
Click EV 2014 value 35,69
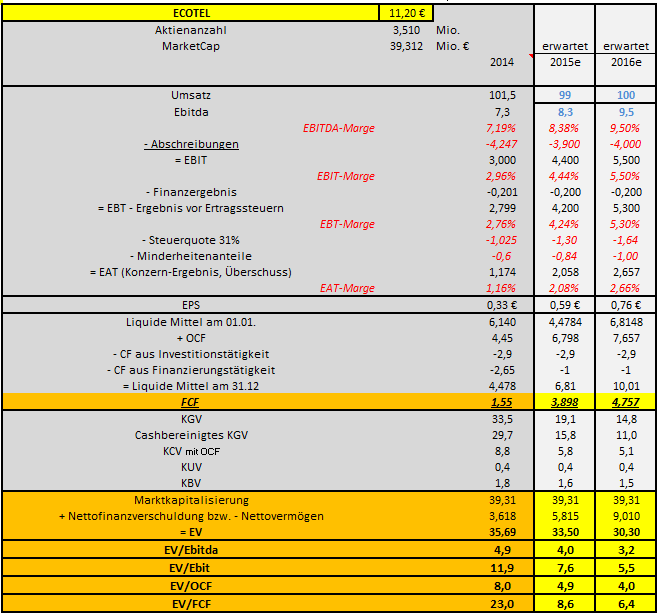(x=502, y=532)
